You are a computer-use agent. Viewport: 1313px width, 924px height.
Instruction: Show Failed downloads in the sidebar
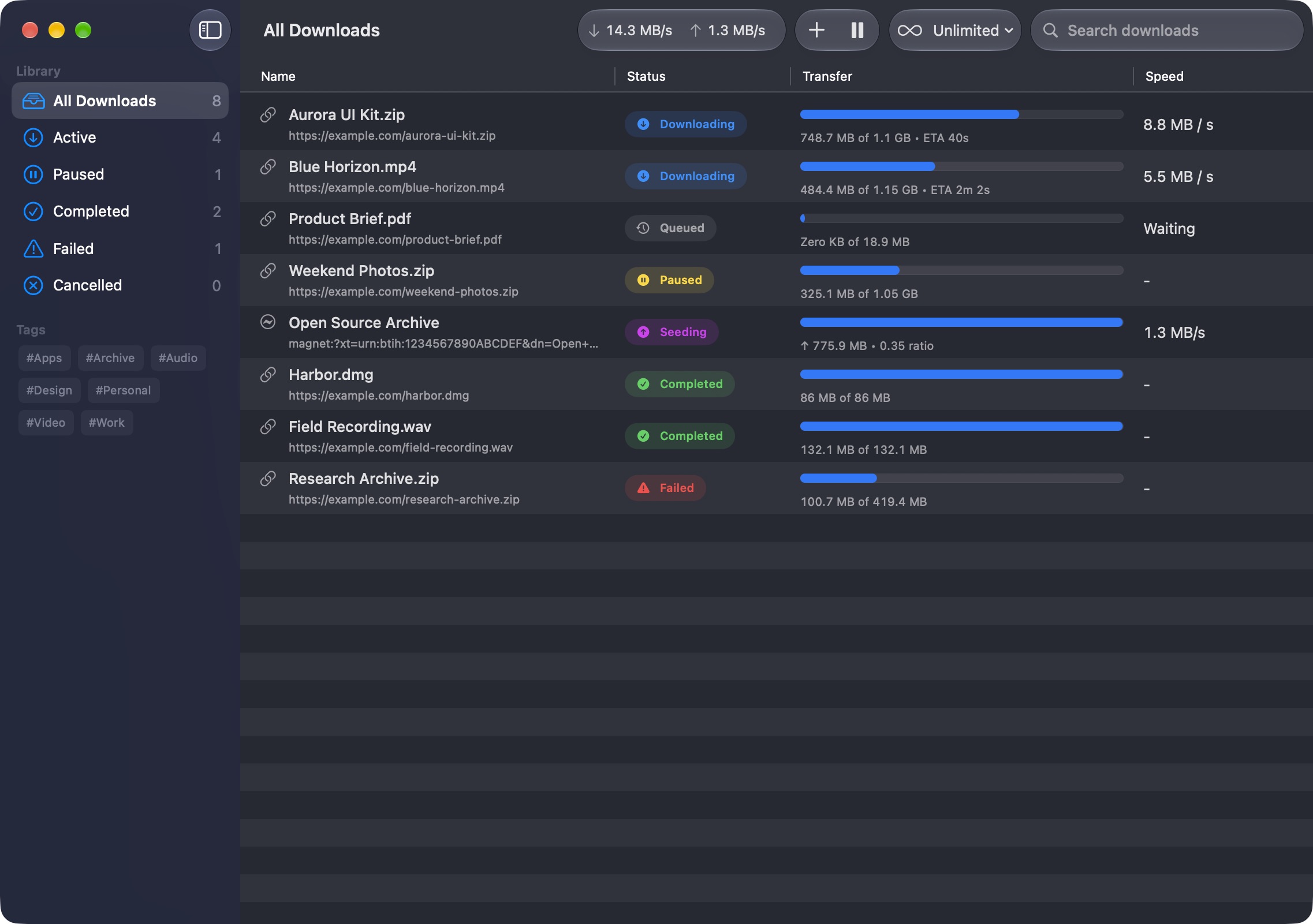120,248
